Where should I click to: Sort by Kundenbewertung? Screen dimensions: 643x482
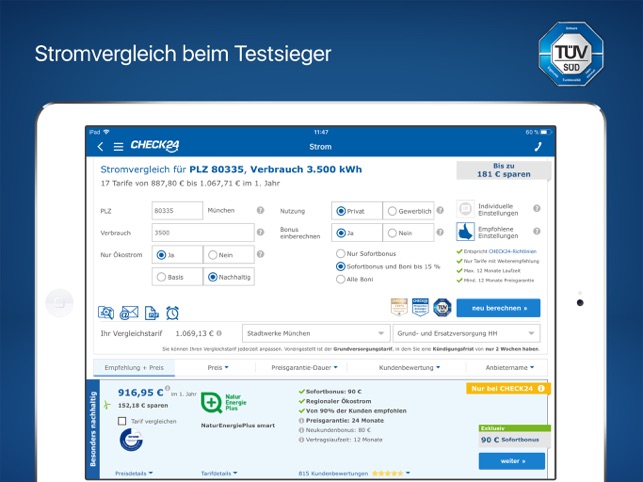click(x=409, y=368)
